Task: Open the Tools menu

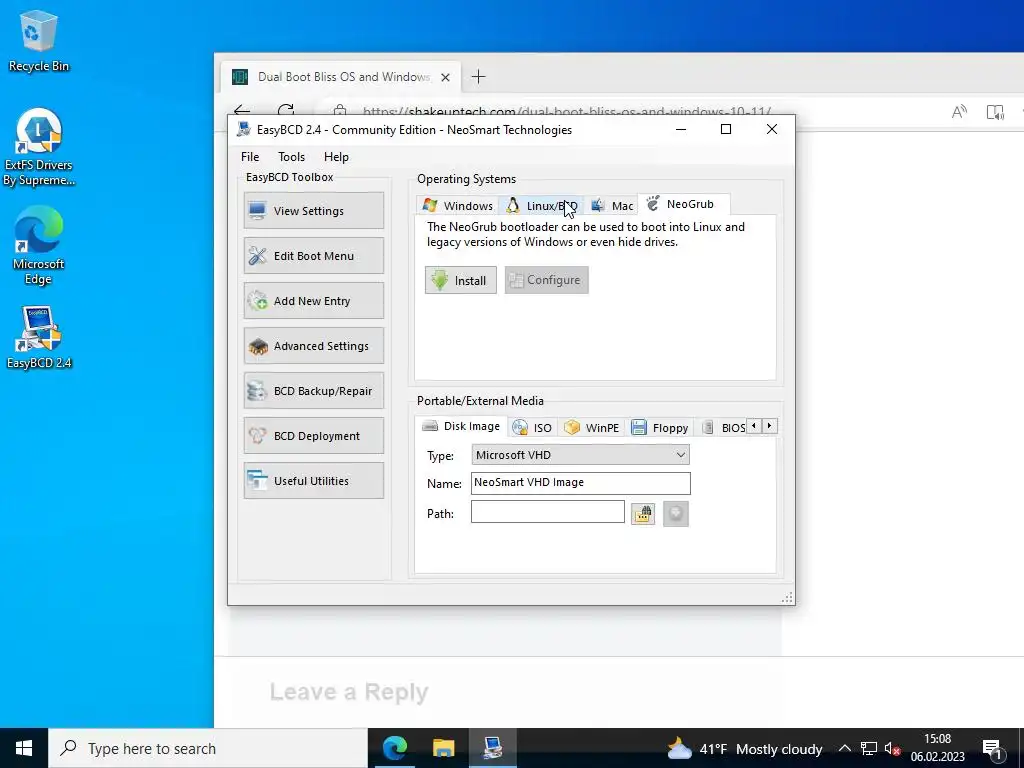Action: pos(291,157)
